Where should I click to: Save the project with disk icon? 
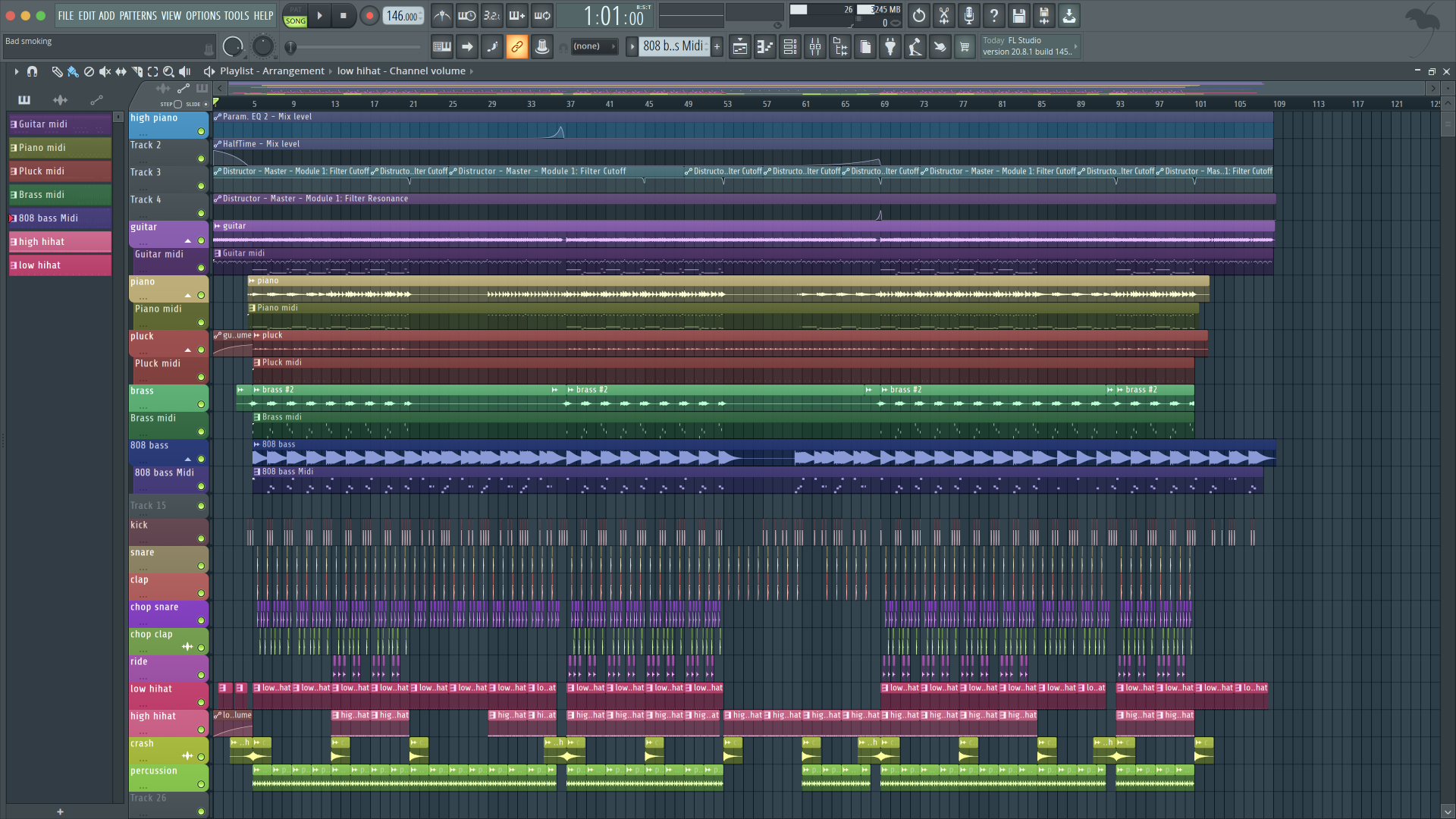[x=1019, y=15]
